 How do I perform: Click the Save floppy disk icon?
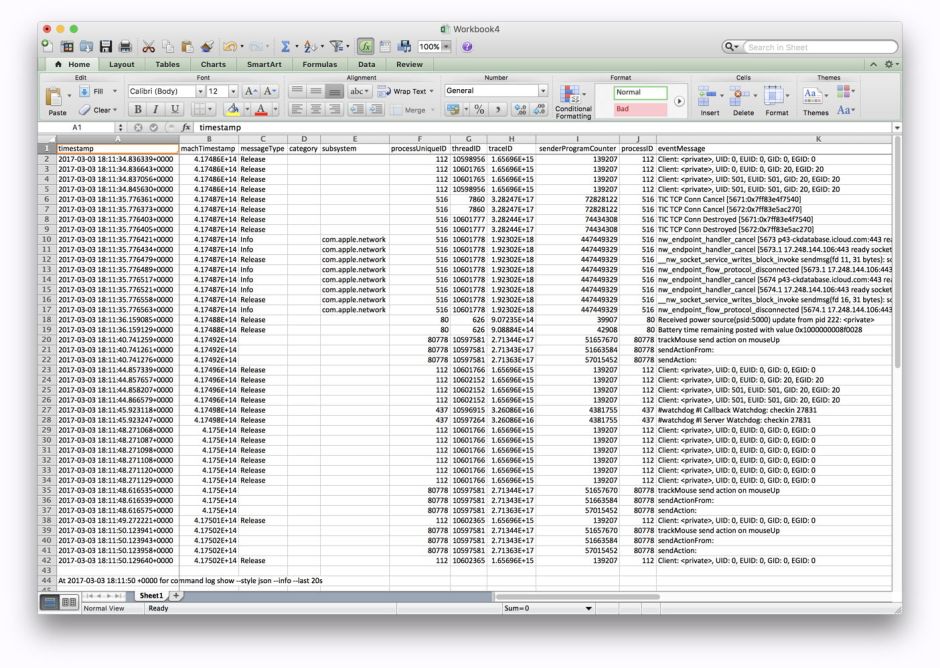pos(107,47)
